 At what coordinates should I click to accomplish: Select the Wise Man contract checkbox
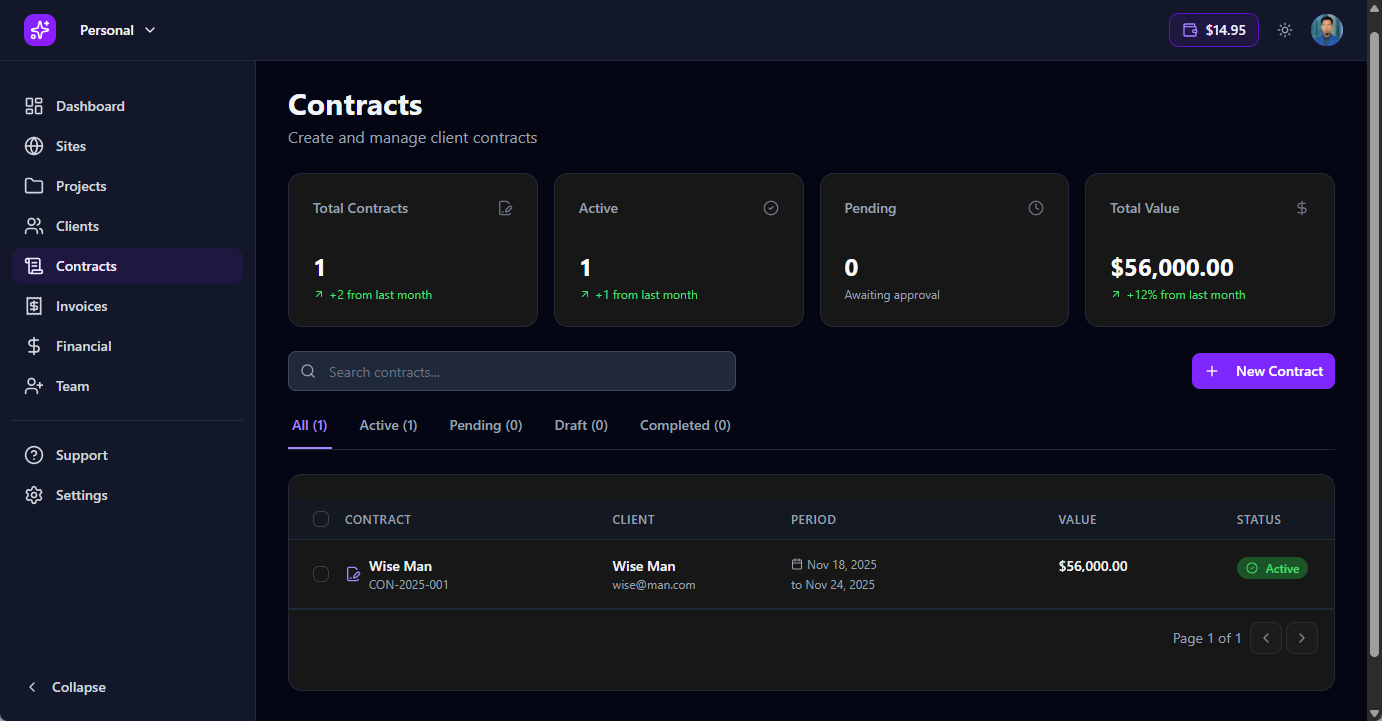pos(321,574)
